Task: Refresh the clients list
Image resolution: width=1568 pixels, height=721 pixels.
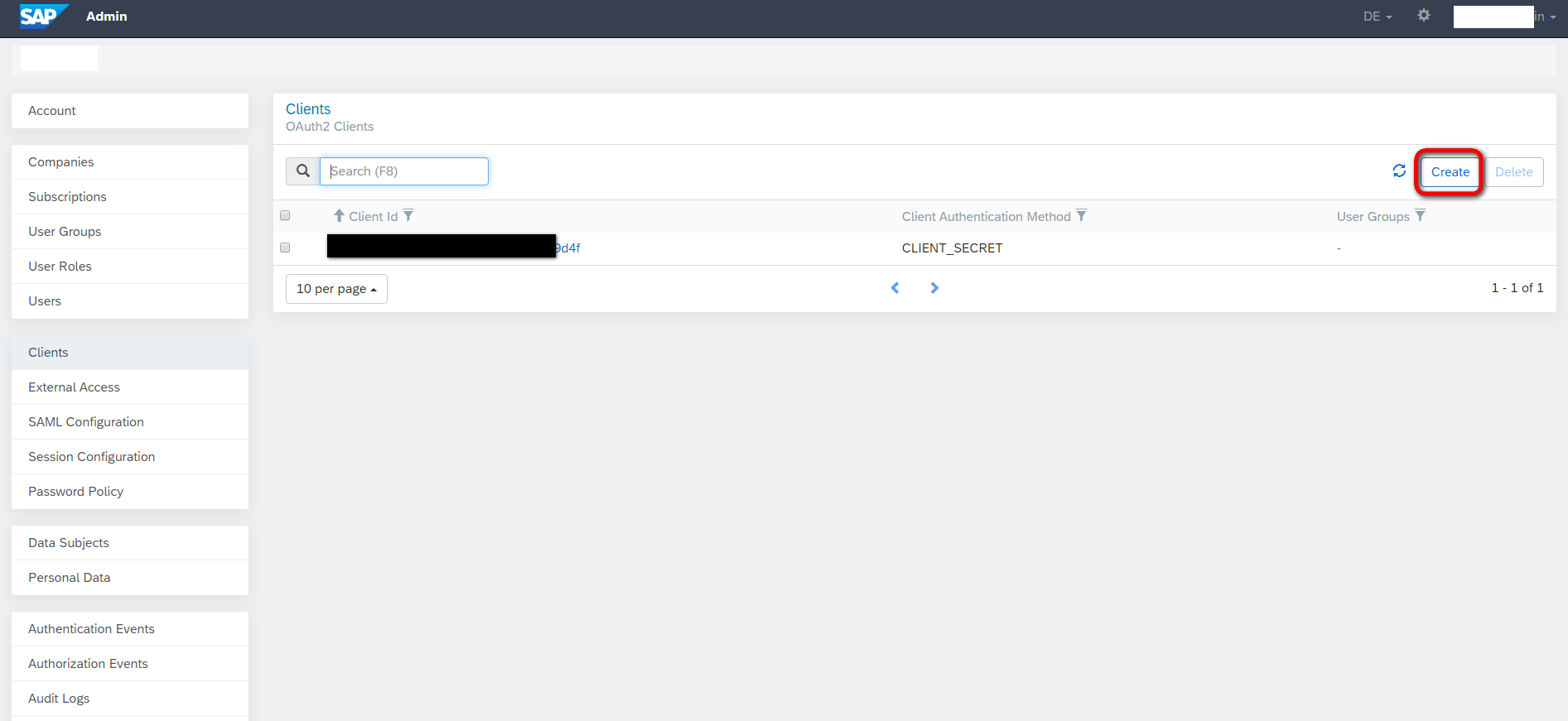Action: [x=1399, y=171]
